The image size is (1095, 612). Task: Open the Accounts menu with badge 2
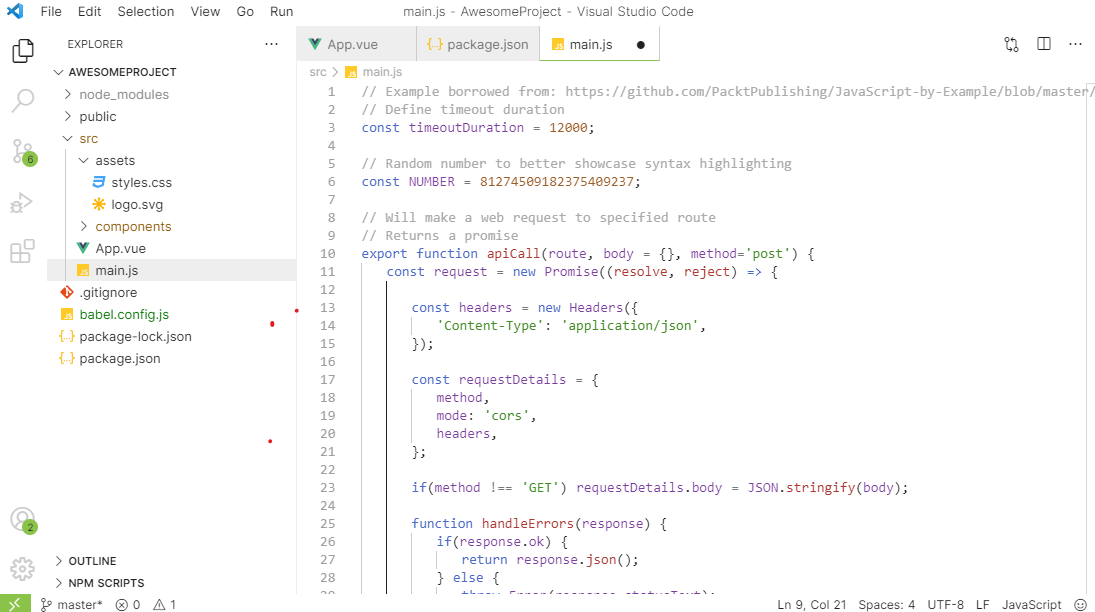pyautogui.click(x=23, y=520)
